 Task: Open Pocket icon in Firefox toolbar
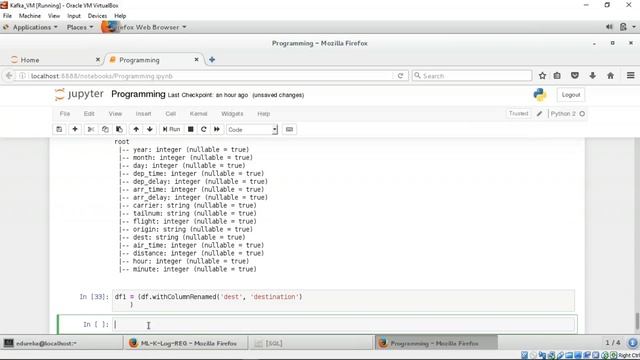[575, 76]
